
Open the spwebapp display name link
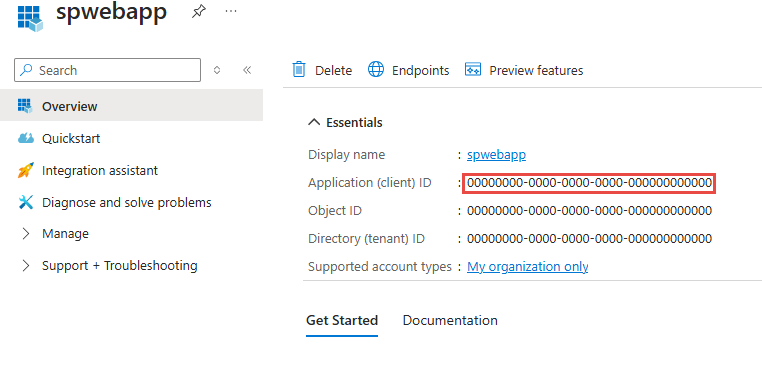pos(496,155)
